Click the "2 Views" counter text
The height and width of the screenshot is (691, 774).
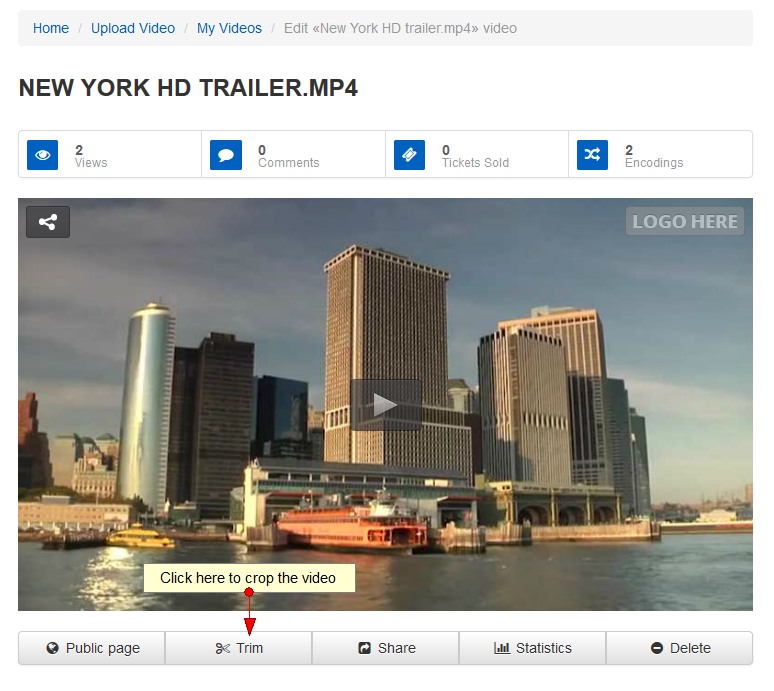pyautogui.click(x=91, y=156)
